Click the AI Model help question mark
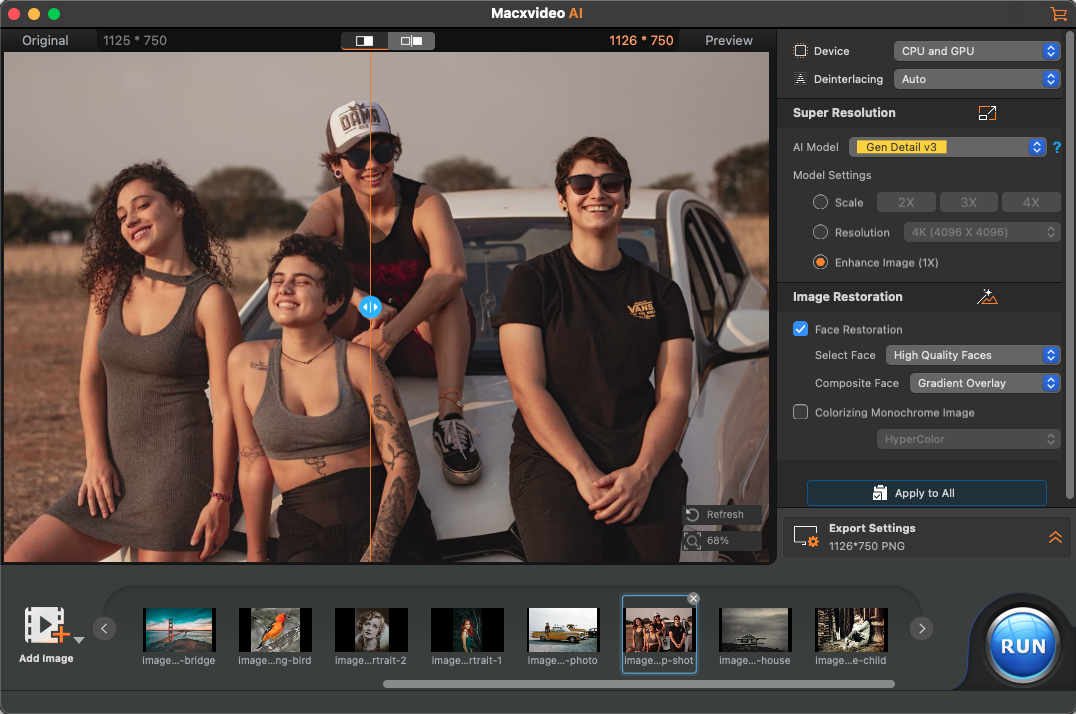This screenshot has width=1076, height=714. coord(1056,147)
